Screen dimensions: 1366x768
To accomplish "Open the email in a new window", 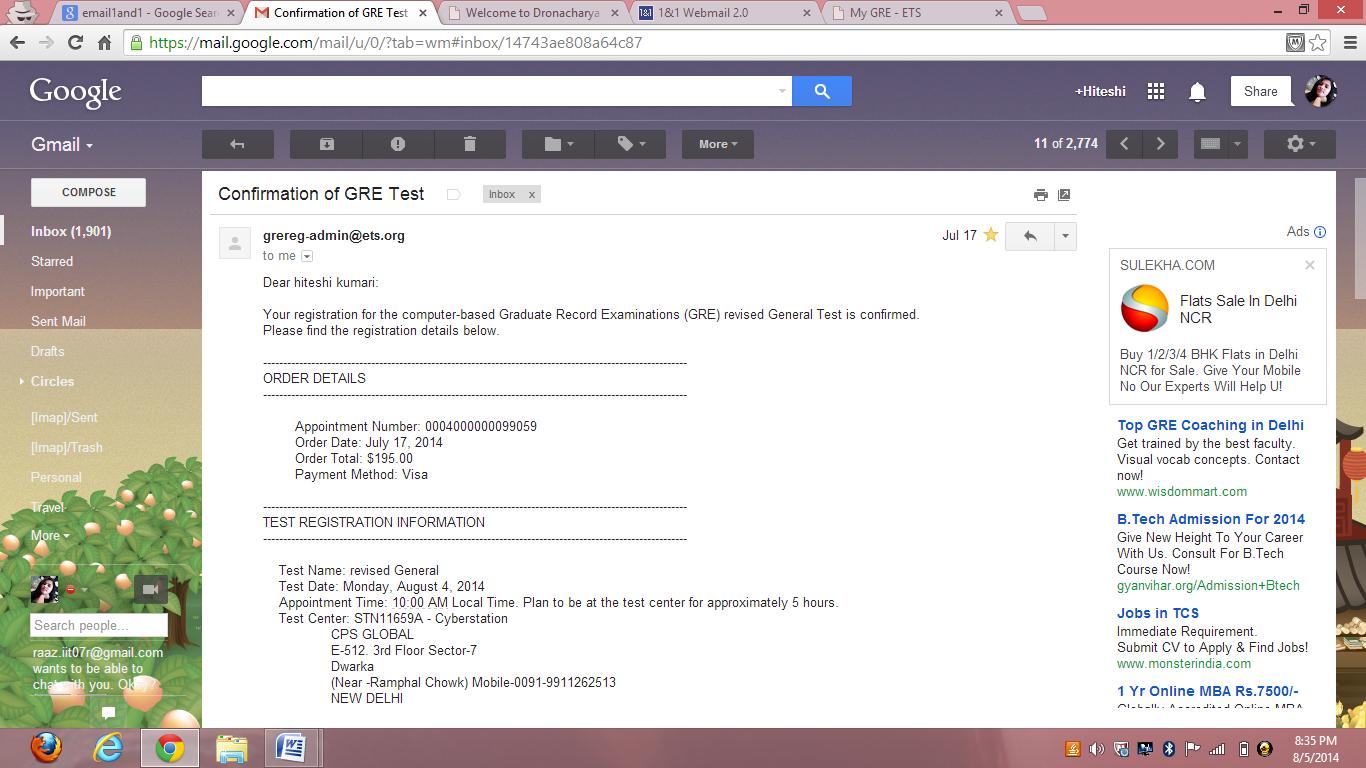I will coord(1064,195).
